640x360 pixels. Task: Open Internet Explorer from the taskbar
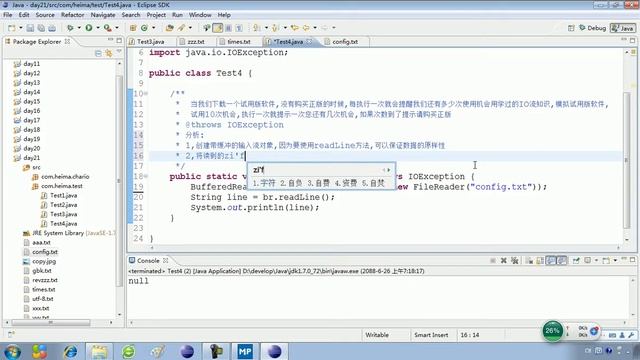pyautogui.click(x=70, y=351)
